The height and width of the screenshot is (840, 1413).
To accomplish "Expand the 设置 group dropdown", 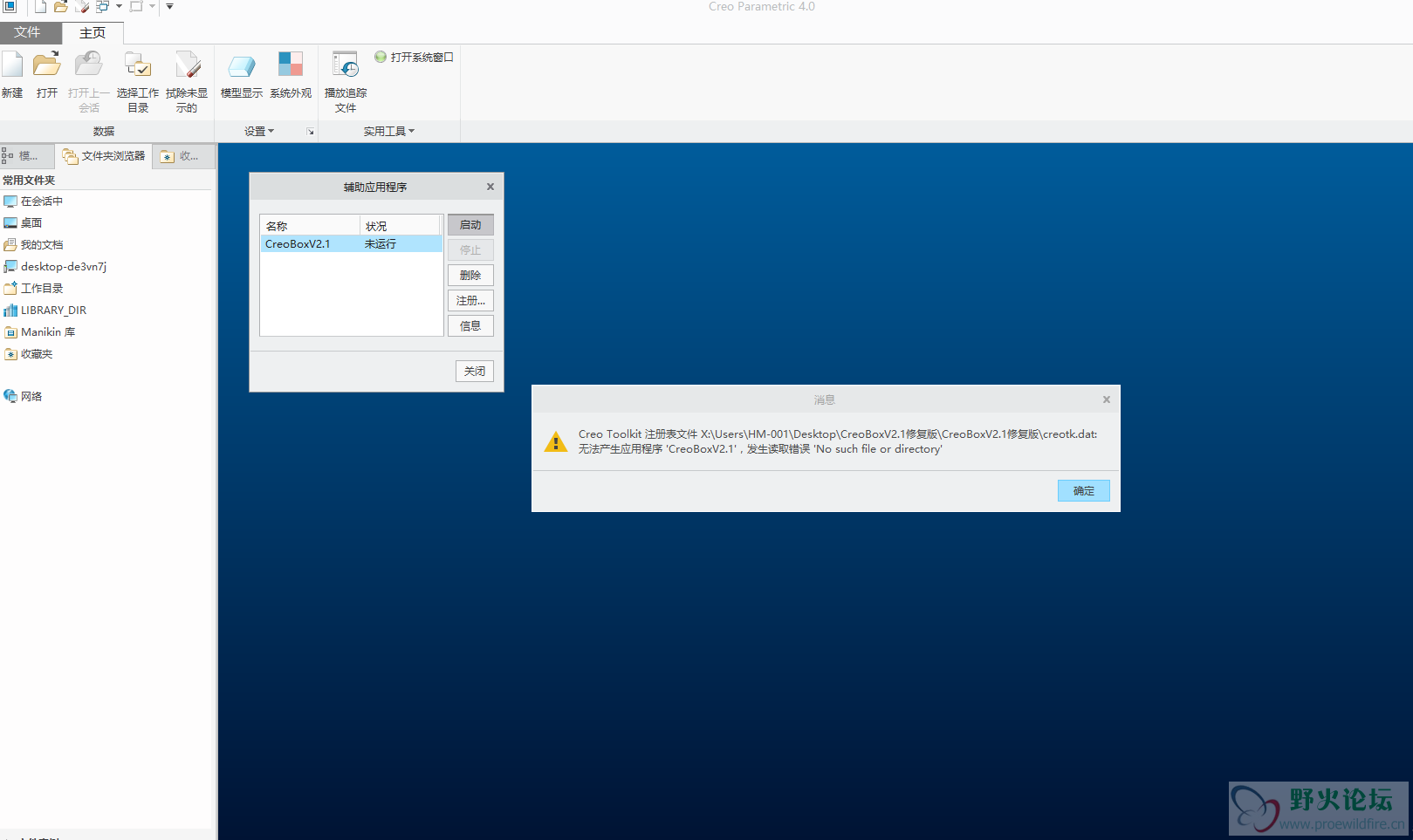I will click(x=259, y=131).
